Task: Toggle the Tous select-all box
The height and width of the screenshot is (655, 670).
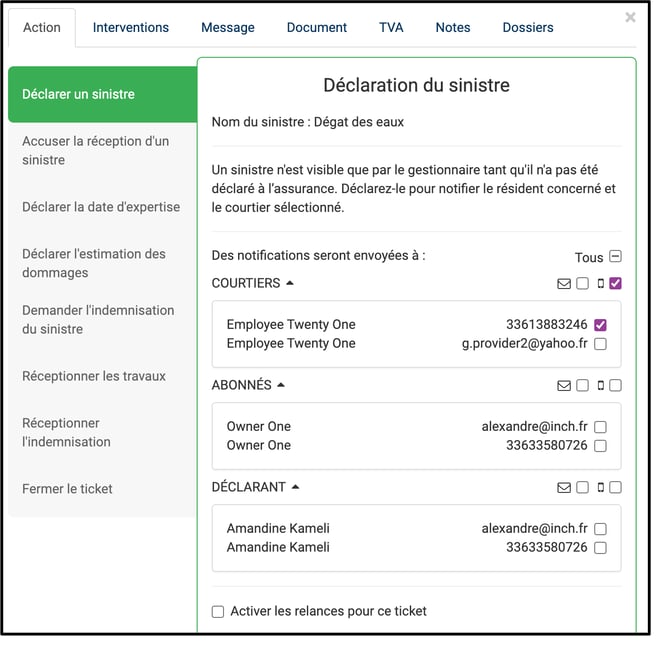Action: click(x=615, y=257)
